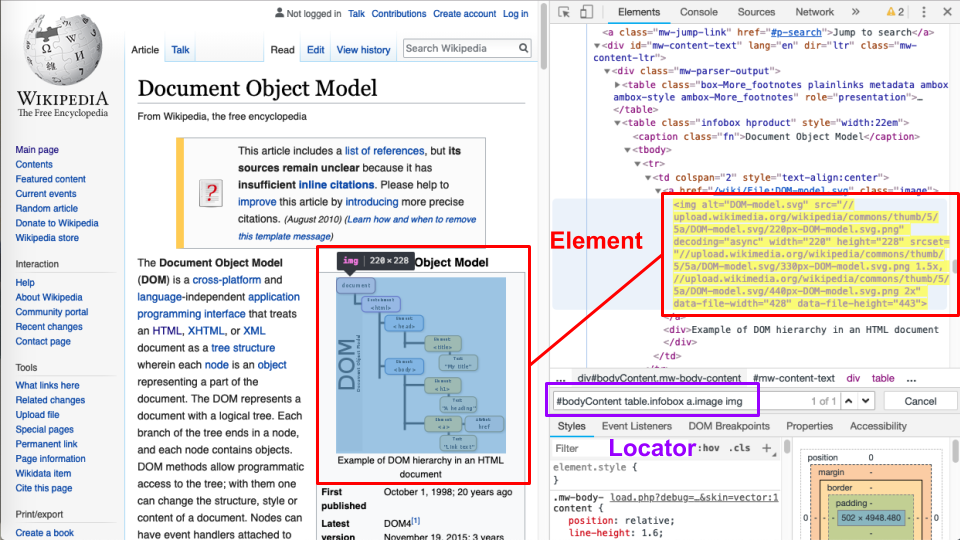Select the #mw-content-text breadcrumb
The width and height of the screenshot is (960, 540).
click(x=793, y=378)
